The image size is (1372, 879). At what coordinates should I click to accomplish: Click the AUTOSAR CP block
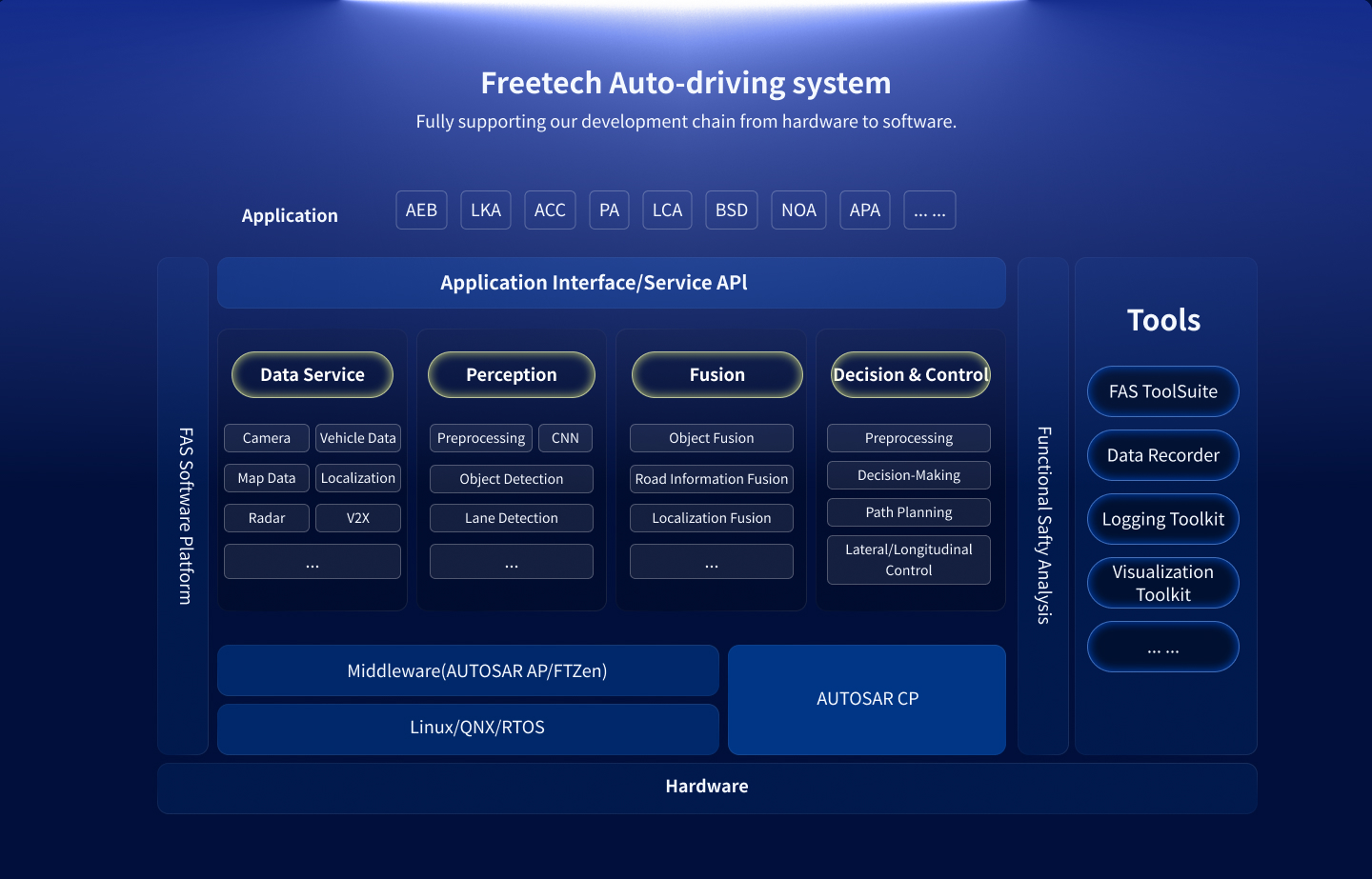pos(867,700)
